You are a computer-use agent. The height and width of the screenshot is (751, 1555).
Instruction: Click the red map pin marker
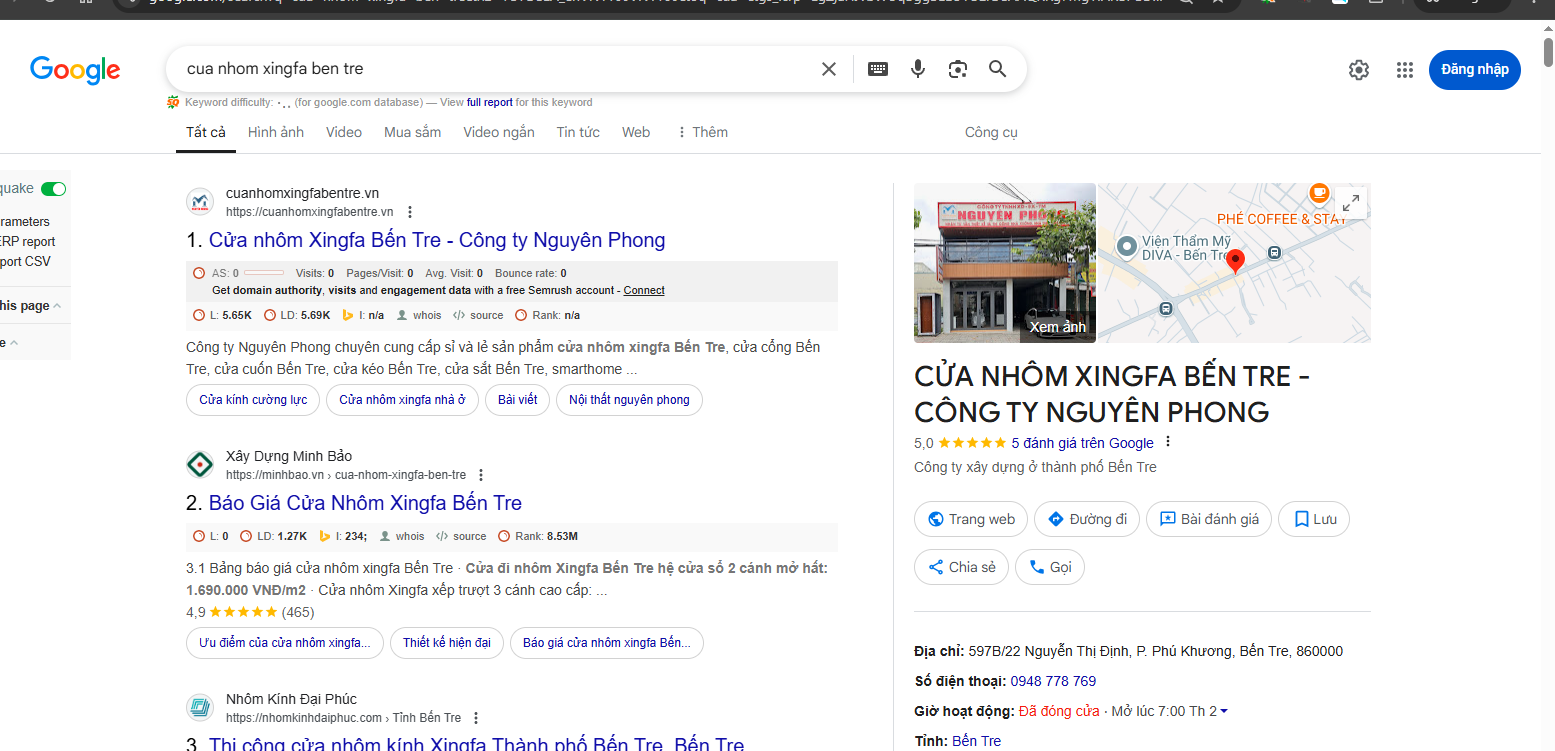coord(1235,261)
